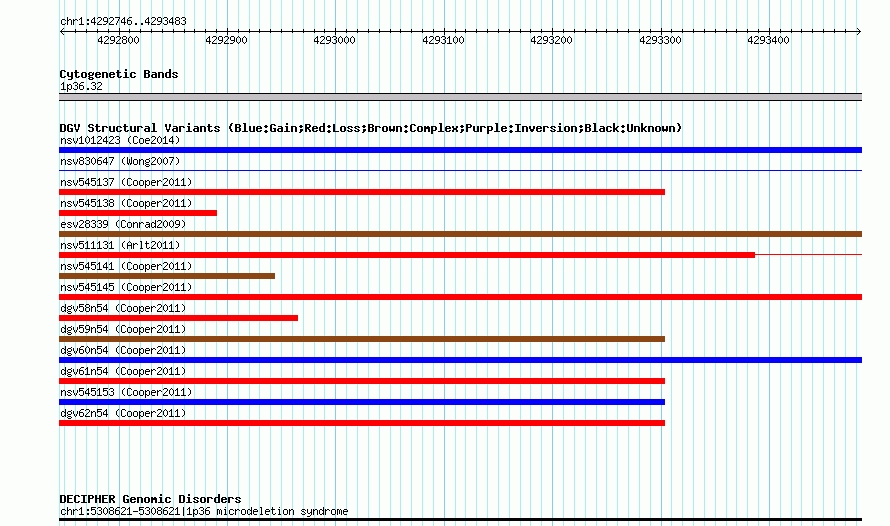Click the 4292900 ruler position
This screenshot has height=526, width=890.
click(x=226, y=40)
